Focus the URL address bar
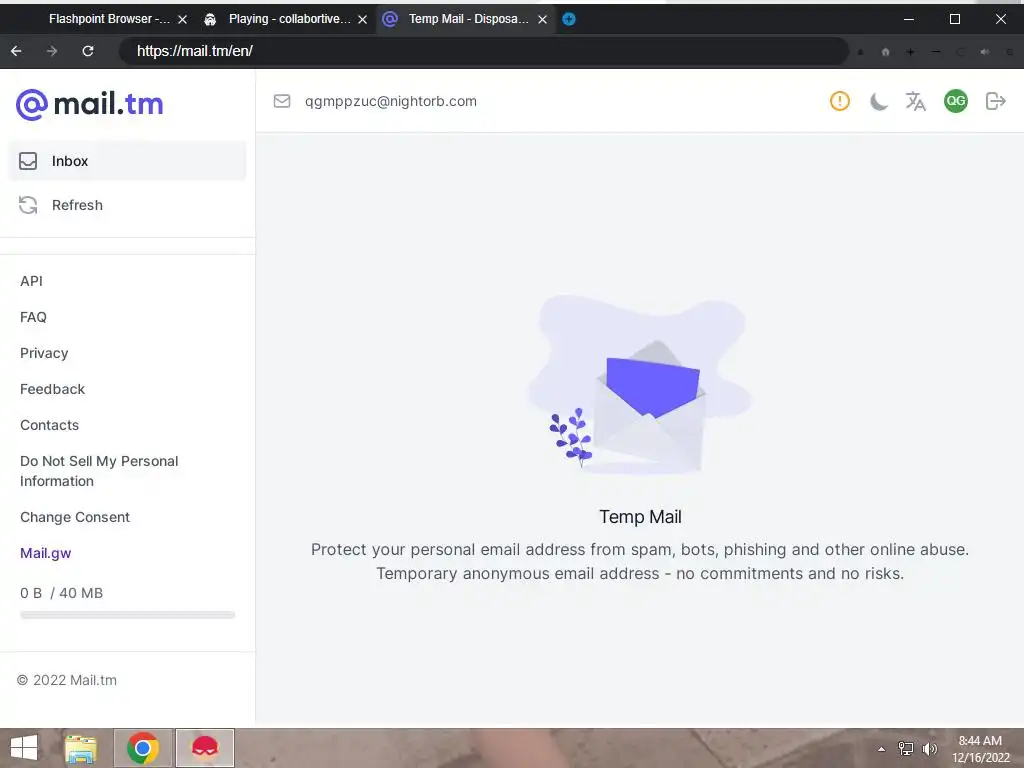Image resolution: width=1024 pixels, height=768 pixels. (483, 51)
